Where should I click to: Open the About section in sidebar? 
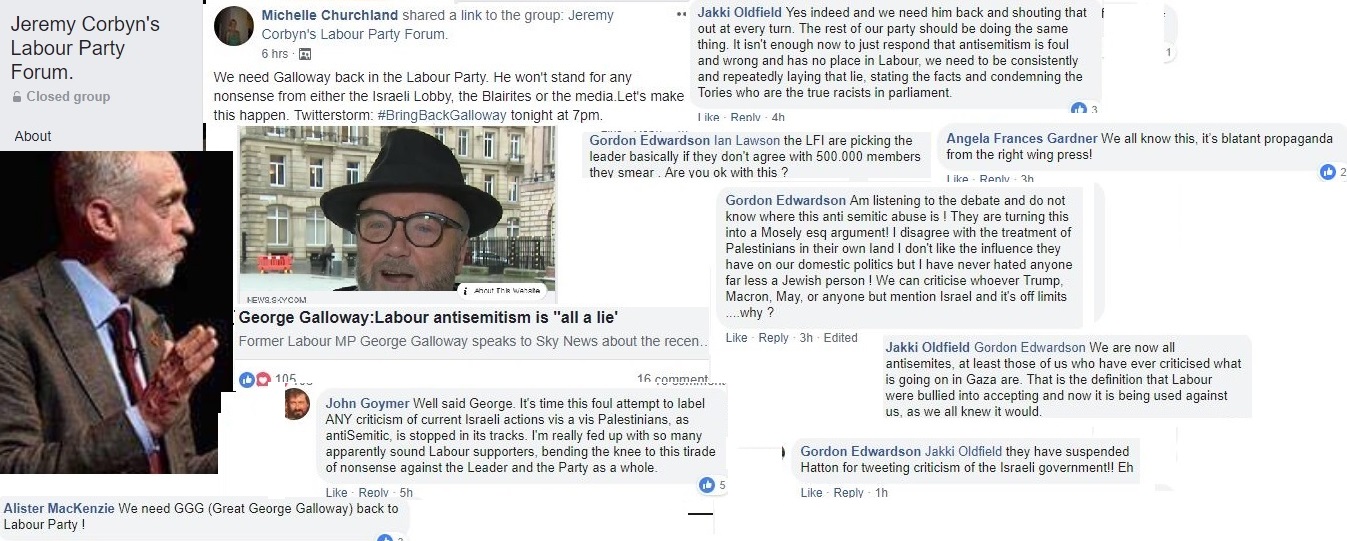click(x=33, y=136)
